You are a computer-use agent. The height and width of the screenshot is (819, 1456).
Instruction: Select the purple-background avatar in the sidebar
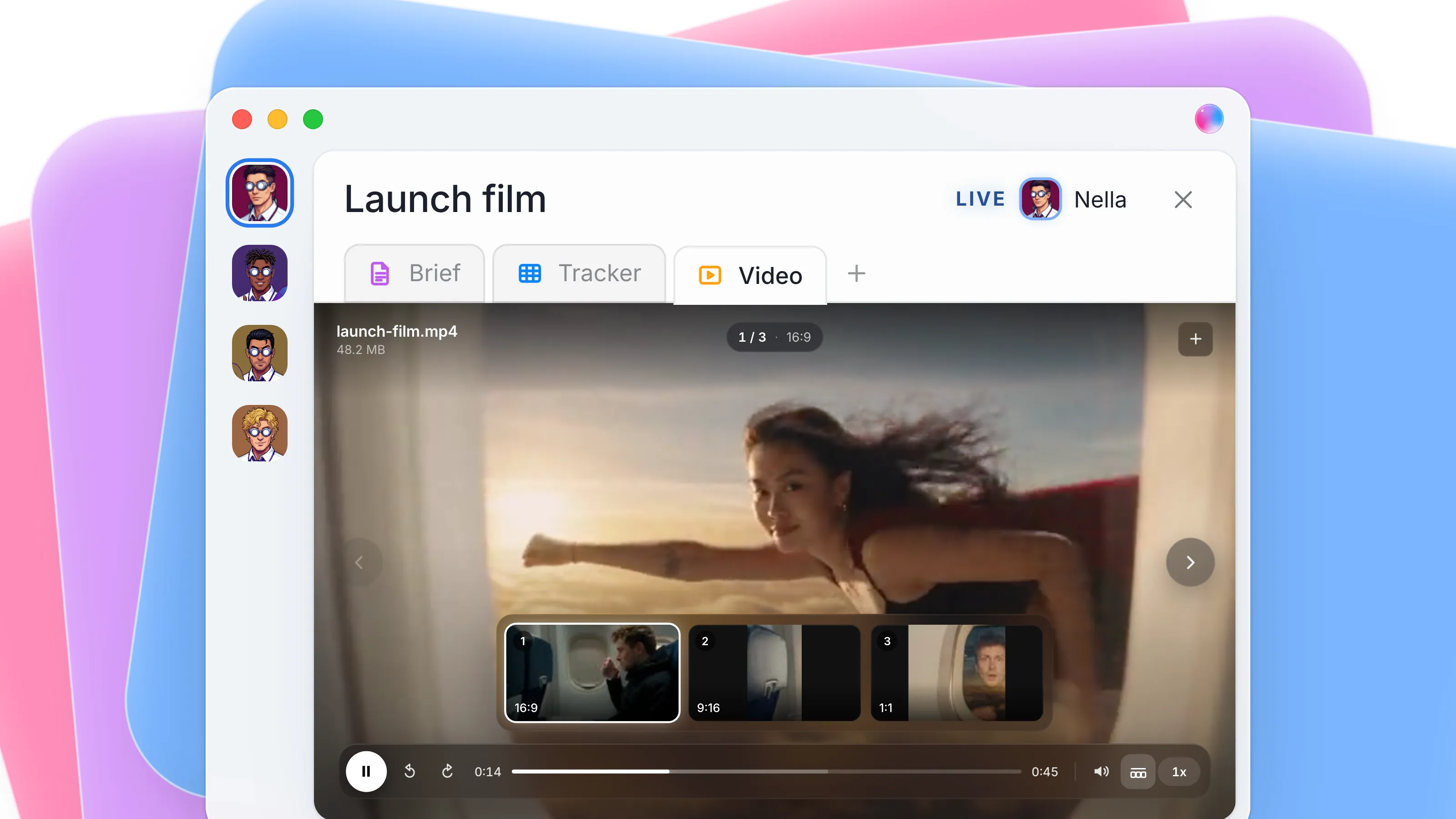pyautogui.click(x=259, y=273)
